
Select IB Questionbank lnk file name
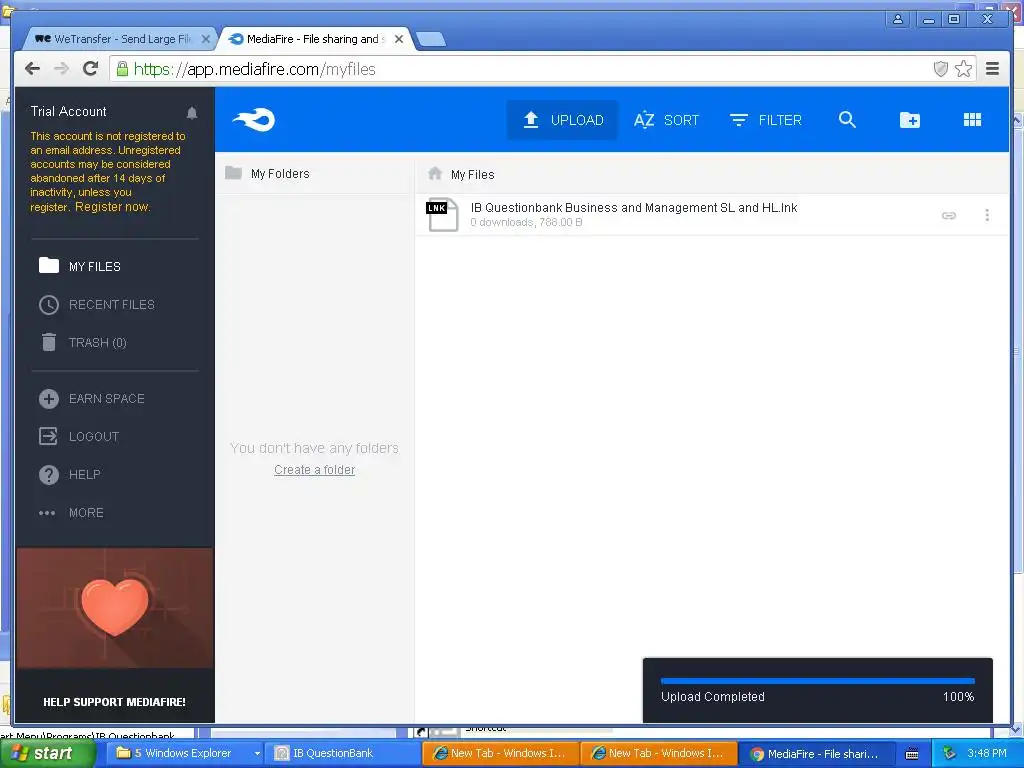(633, 208)
